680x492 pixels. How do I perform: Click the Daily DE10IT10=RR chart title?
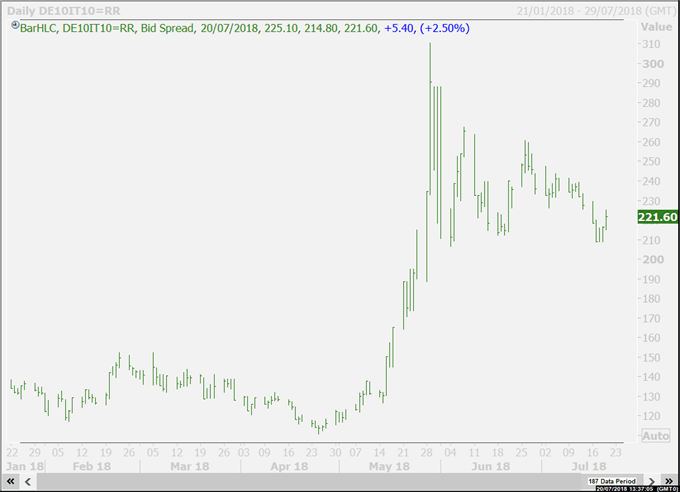click(x=64, y=11)
